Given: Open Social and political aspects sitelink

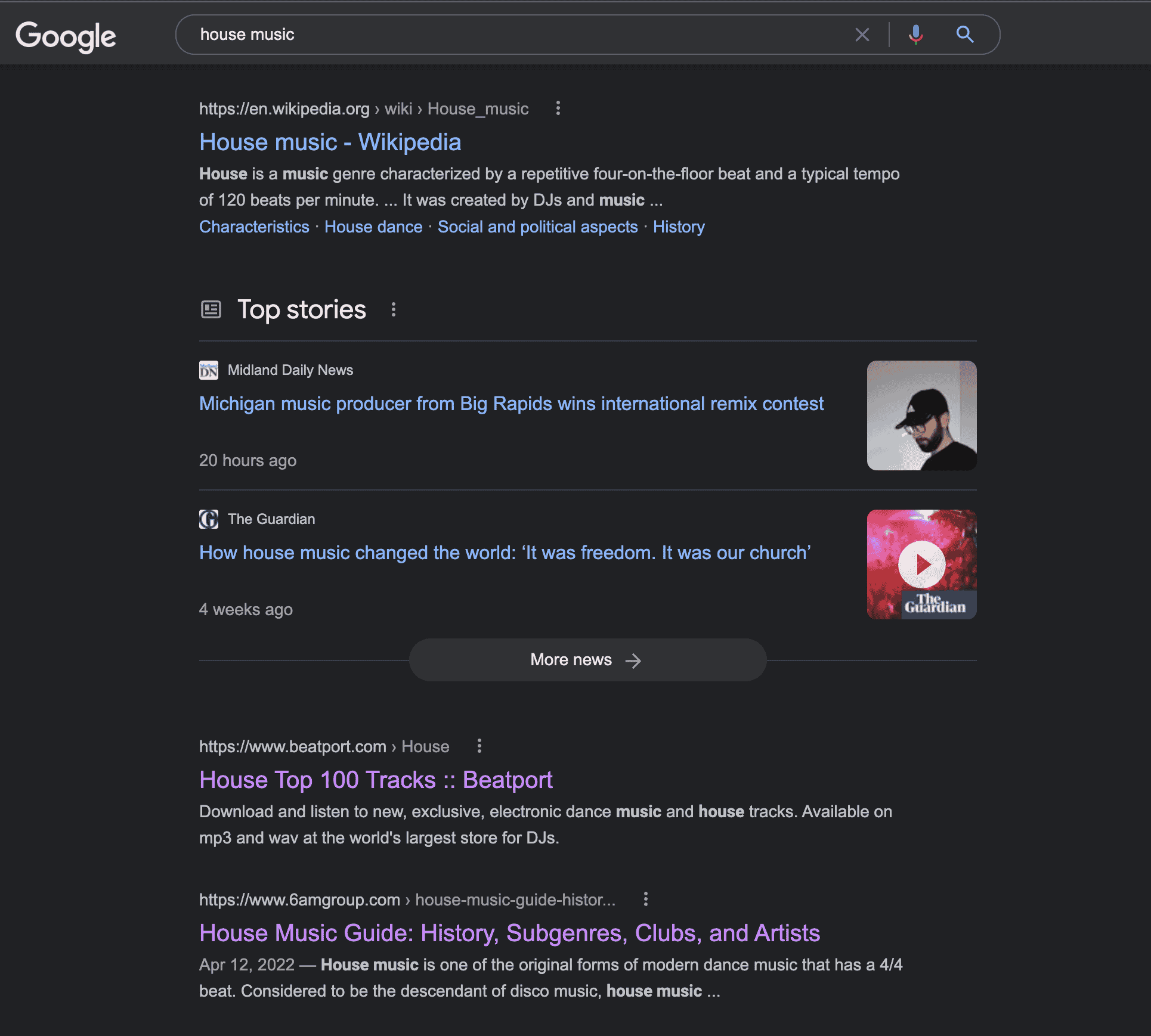Looking at the screenshot, I should click(537, 227).
